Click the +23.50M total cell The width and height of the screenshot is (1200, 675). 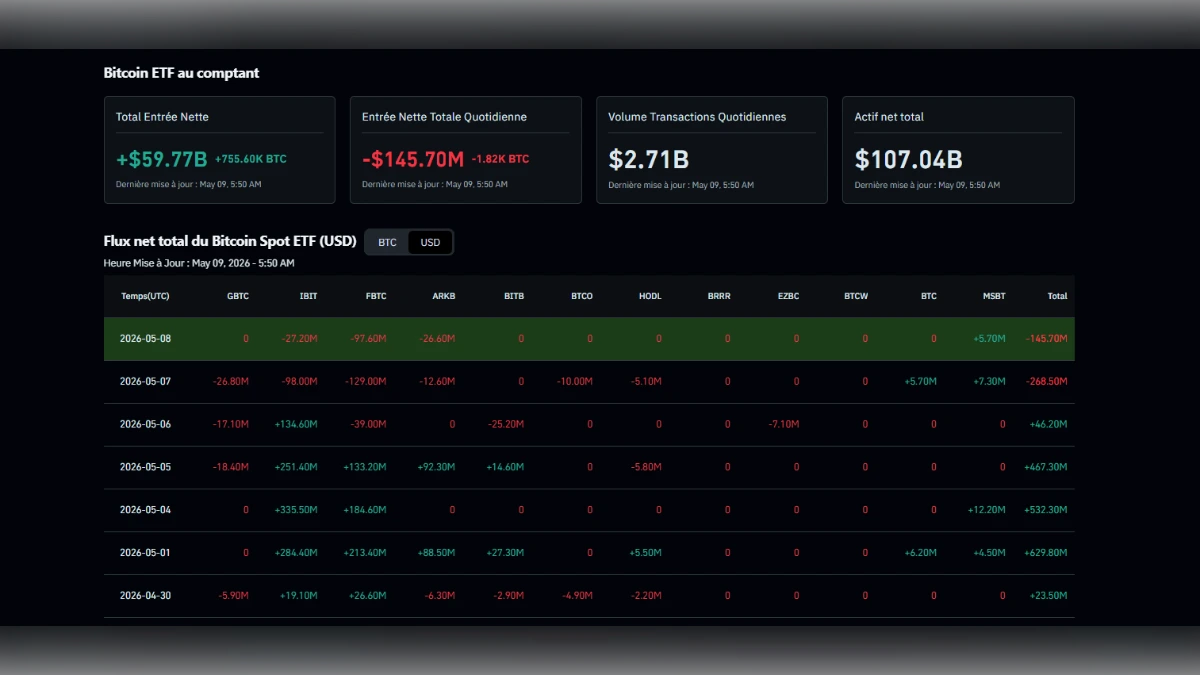(x=1048, y=596)
